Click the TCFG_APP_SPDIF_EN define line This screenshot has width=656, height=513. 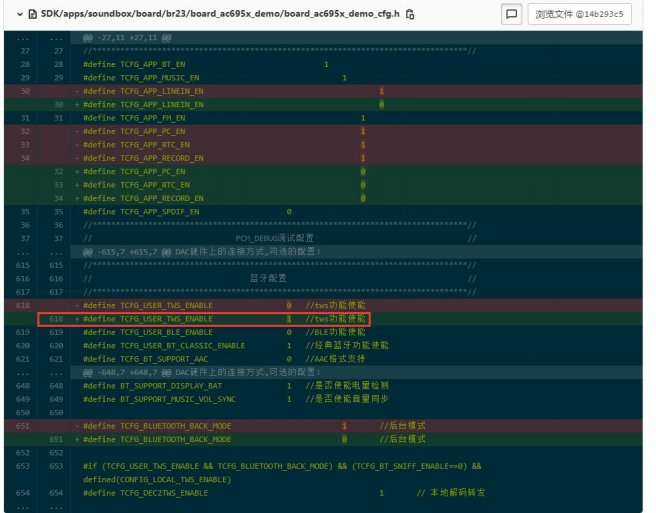tap(356, 212)
